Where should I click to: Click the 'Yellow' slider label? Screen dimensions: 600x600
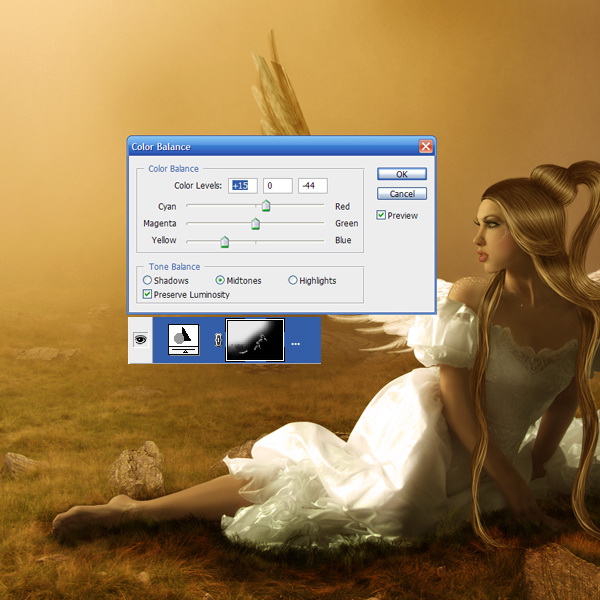click(x=164, y=240)
